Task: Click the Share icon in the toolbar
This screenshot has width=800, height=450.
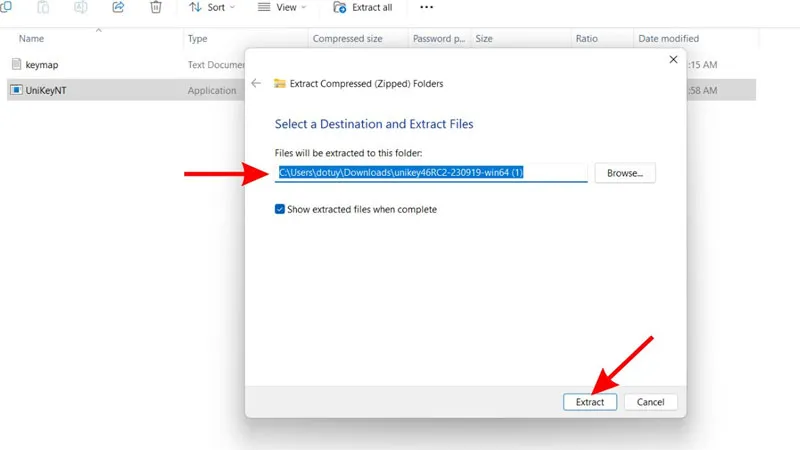Action: click(118, 7)
